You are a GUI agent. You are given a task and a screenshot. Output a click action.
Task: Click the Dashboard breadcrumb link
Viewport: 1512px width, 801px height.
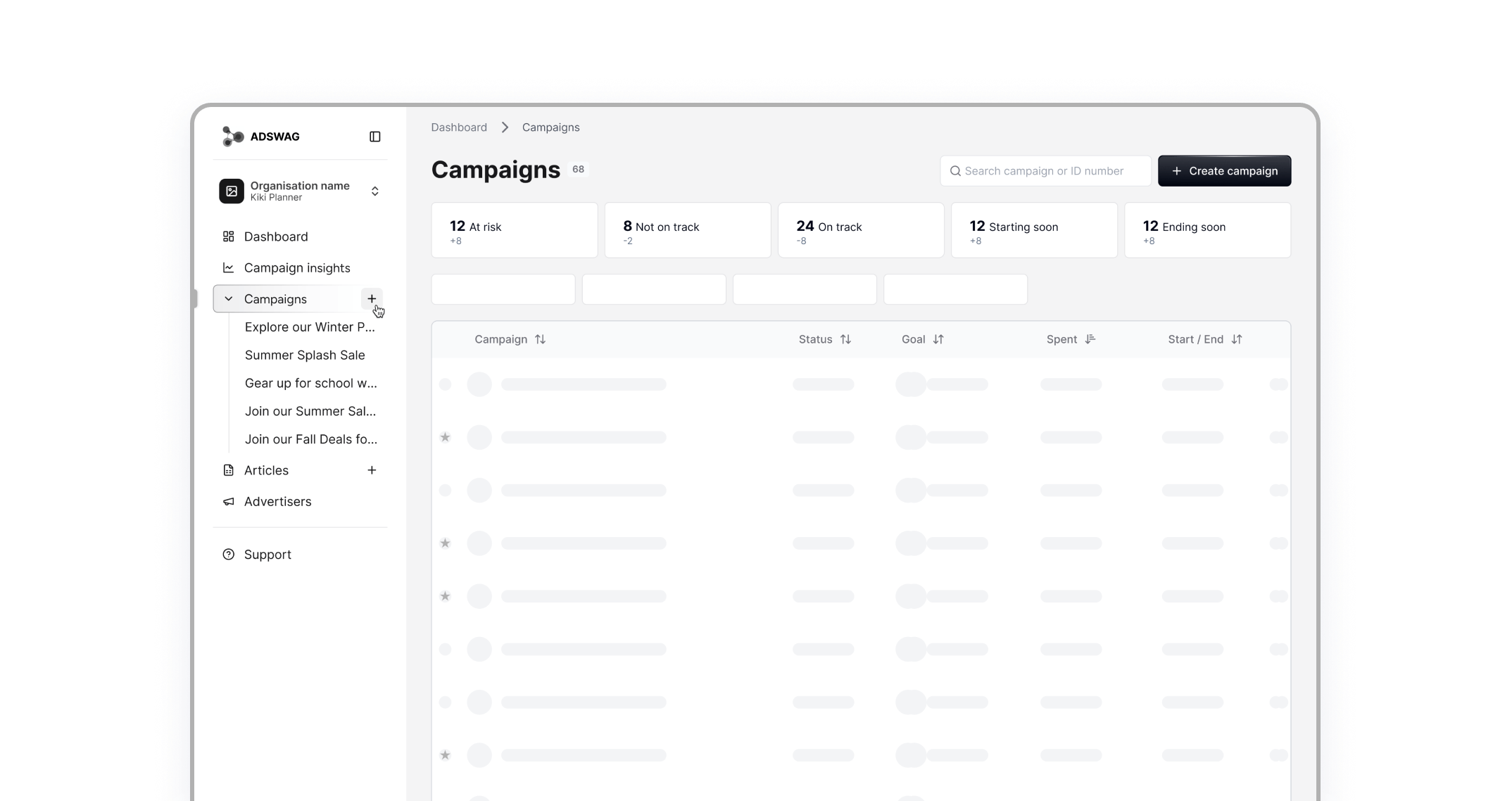(x=459, y=127)
